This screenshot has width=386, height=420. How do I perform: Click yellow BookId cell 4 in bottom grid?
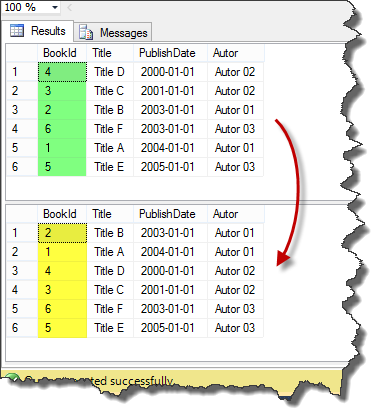(62, 271)
